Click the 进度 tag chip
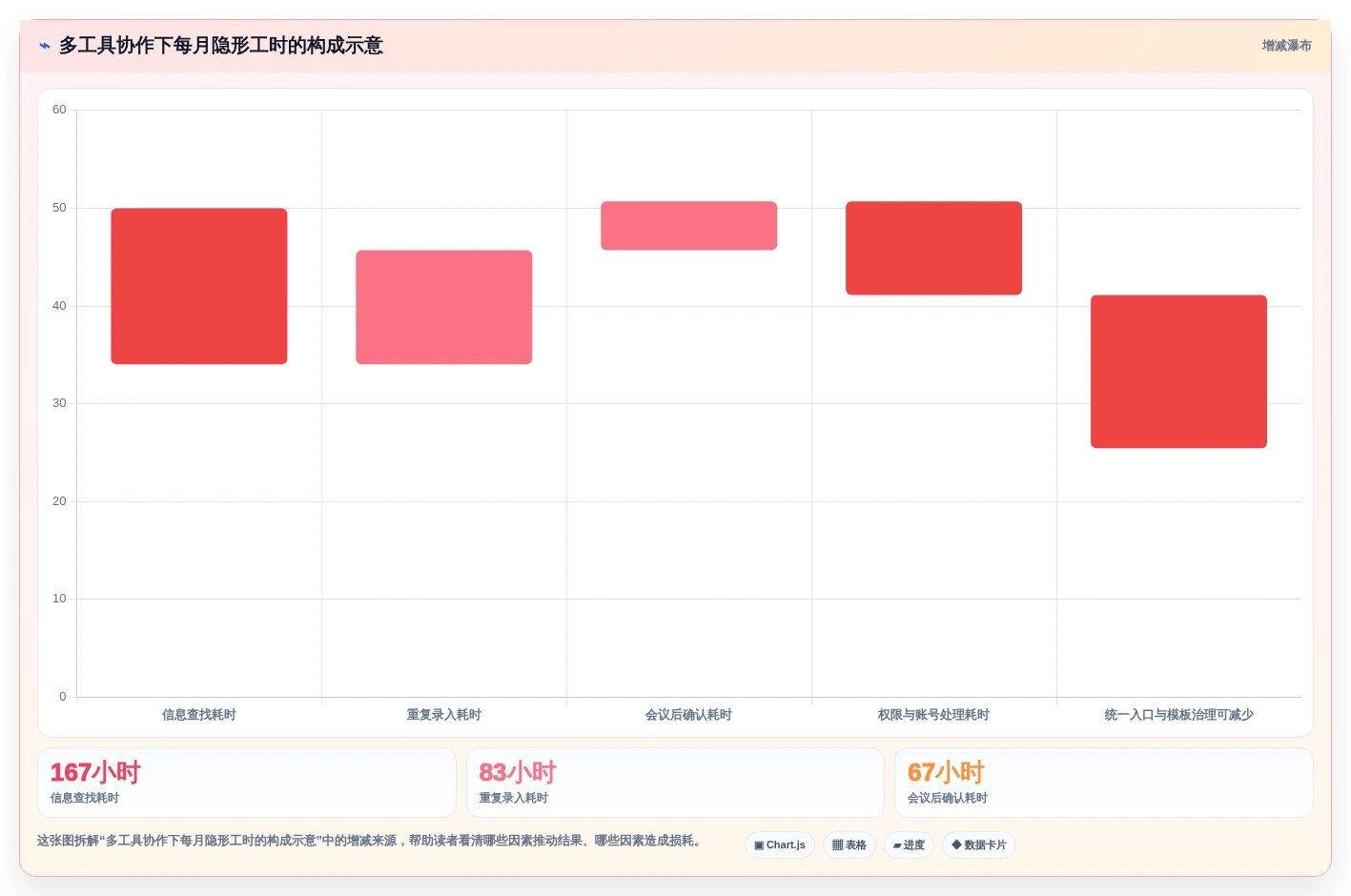 (909, 845)
